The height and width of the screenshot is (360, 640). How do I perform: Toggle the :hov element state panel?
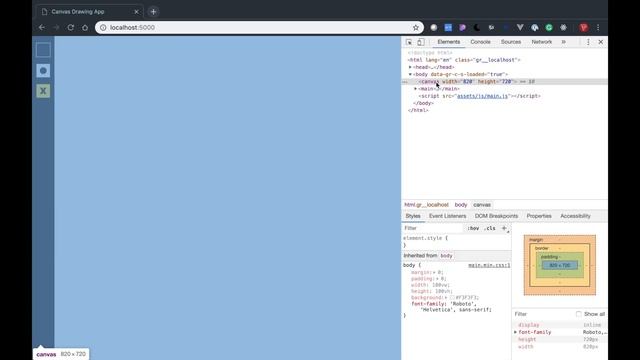click(473, 228)
